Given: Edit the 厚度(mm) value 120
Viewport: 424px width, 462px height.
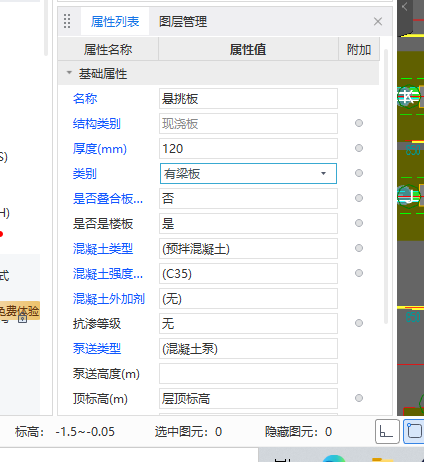Looking at the screenshot, I should click(x=248, y=149).
